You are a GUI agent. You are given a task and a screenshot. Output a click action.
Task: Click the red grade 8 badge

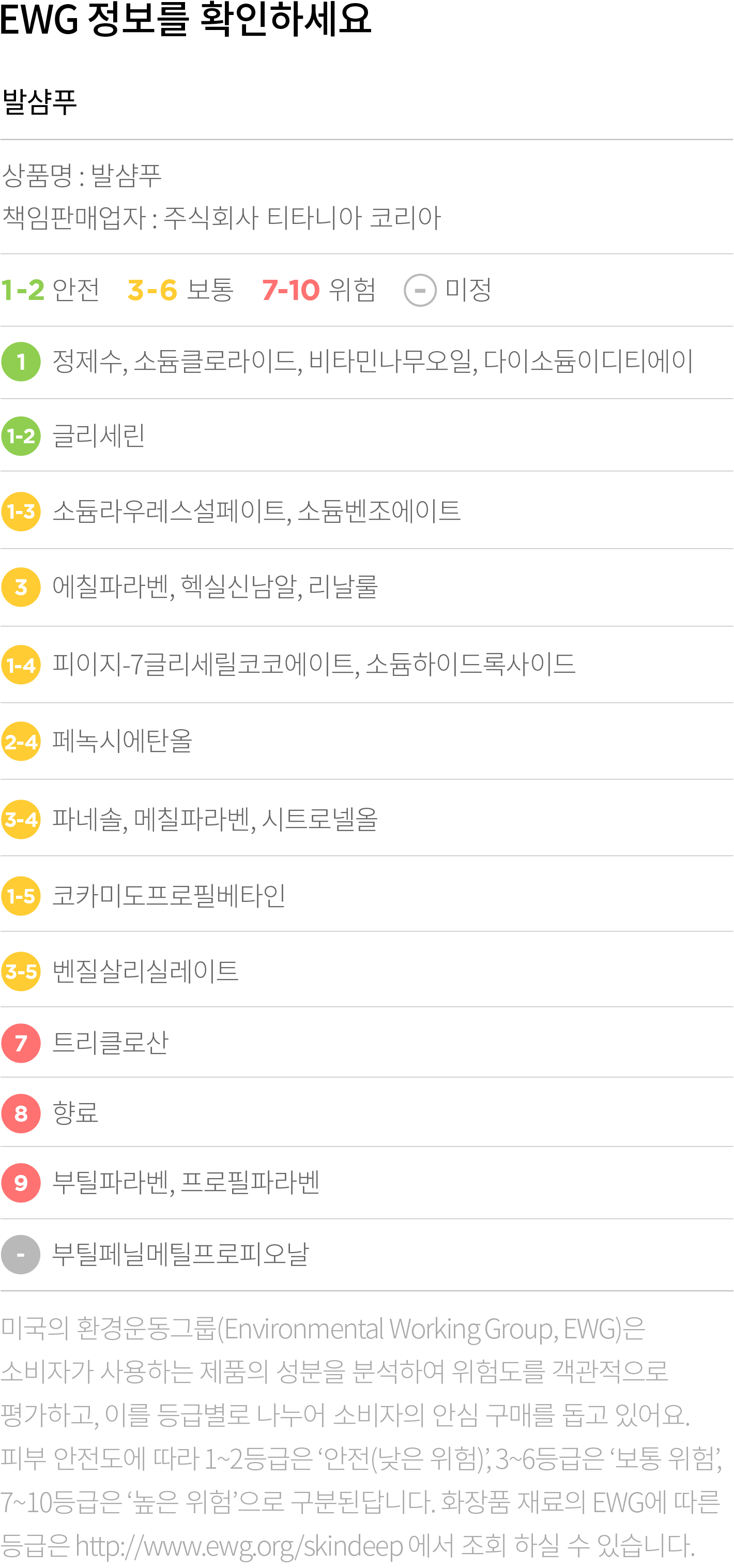tap(21, 1113)
